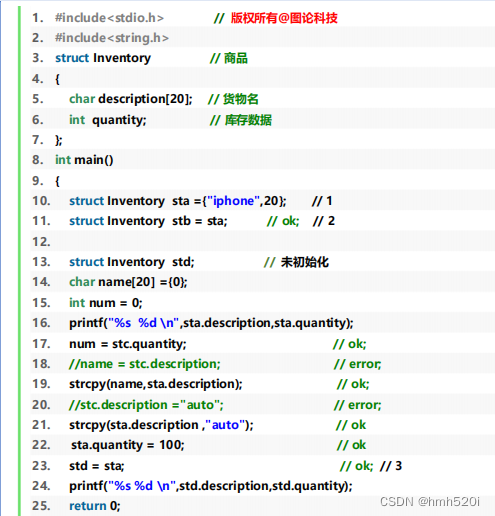Image resolution: width=495 pixels, height=516 pixels.
Task: Click the comment 商品 on line 3
Action: click(229, 58)
